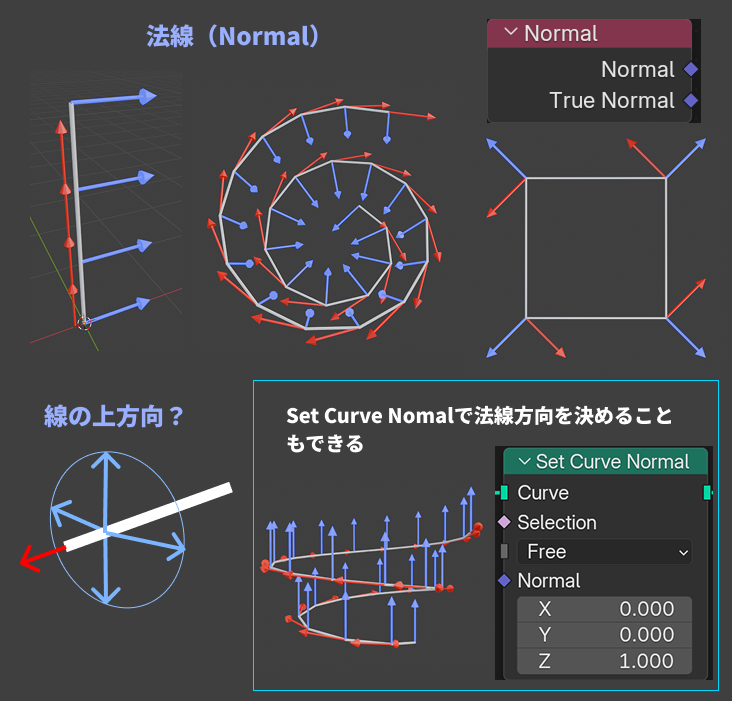
Task: Click the X value field showing 0.000
Action: pyautogui.click(x=603, y=609)
